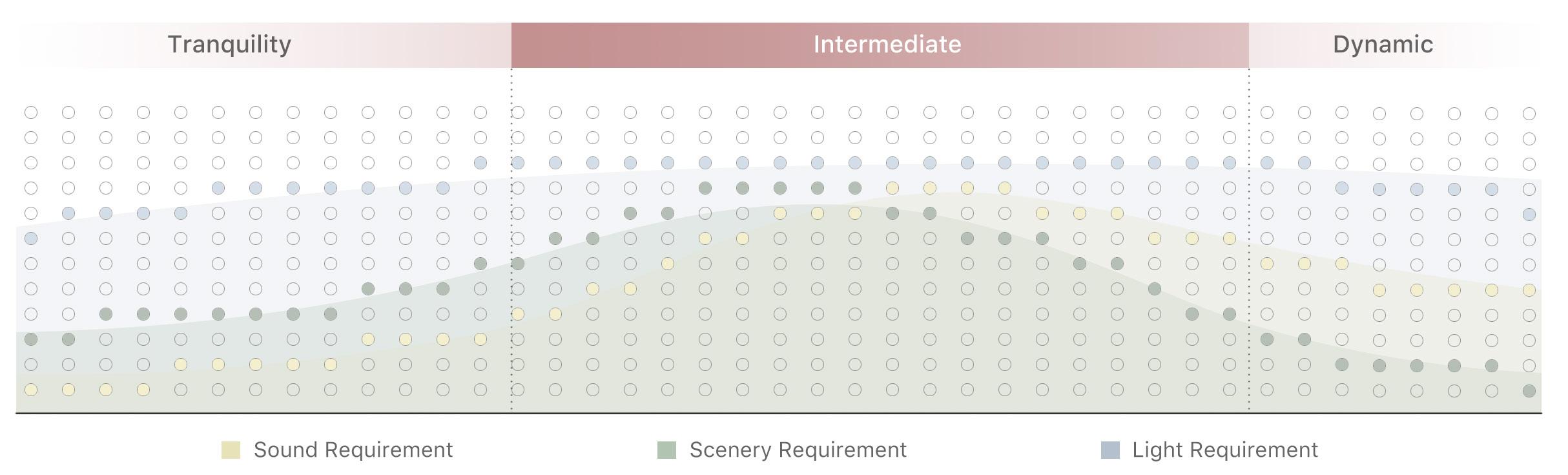The width and height of the screenshot is (1568, 475).
Task: Click dotted divider between Intermediate and Dynamic
Action: pos(1249,246)
